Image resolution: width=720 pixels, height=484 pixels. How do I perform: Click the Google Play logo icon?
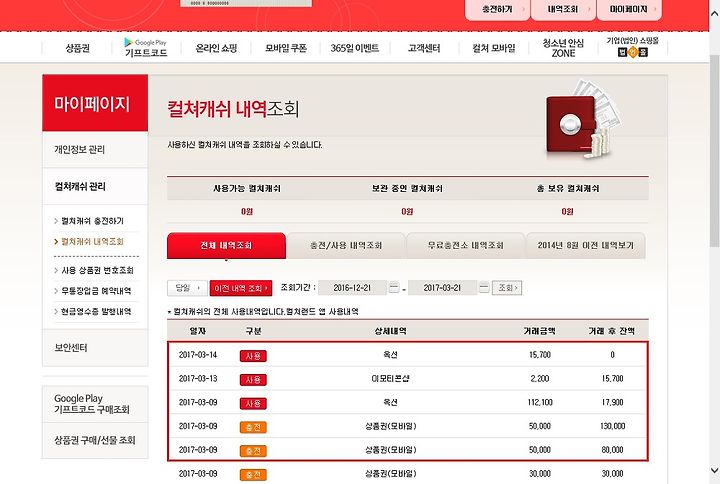pos(128,42)
